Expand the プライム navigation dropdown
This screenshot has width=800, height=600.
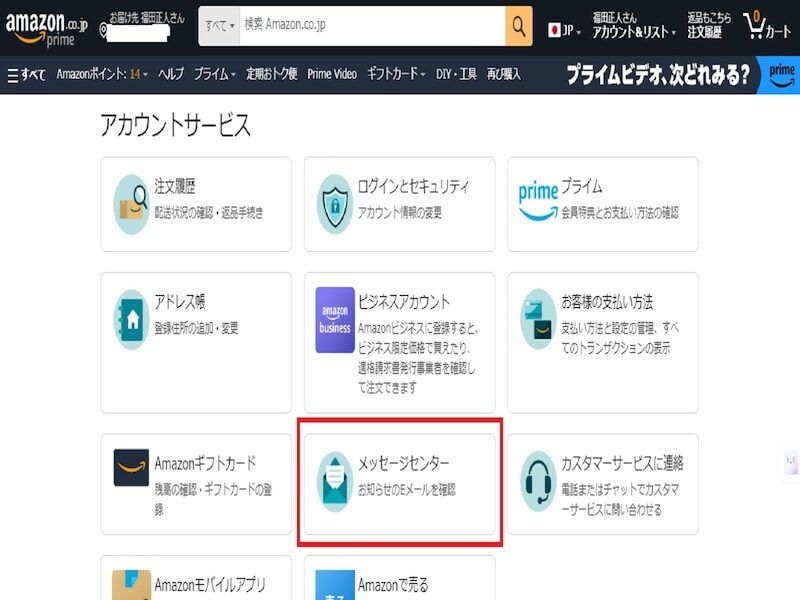click(x=215, y=74)
